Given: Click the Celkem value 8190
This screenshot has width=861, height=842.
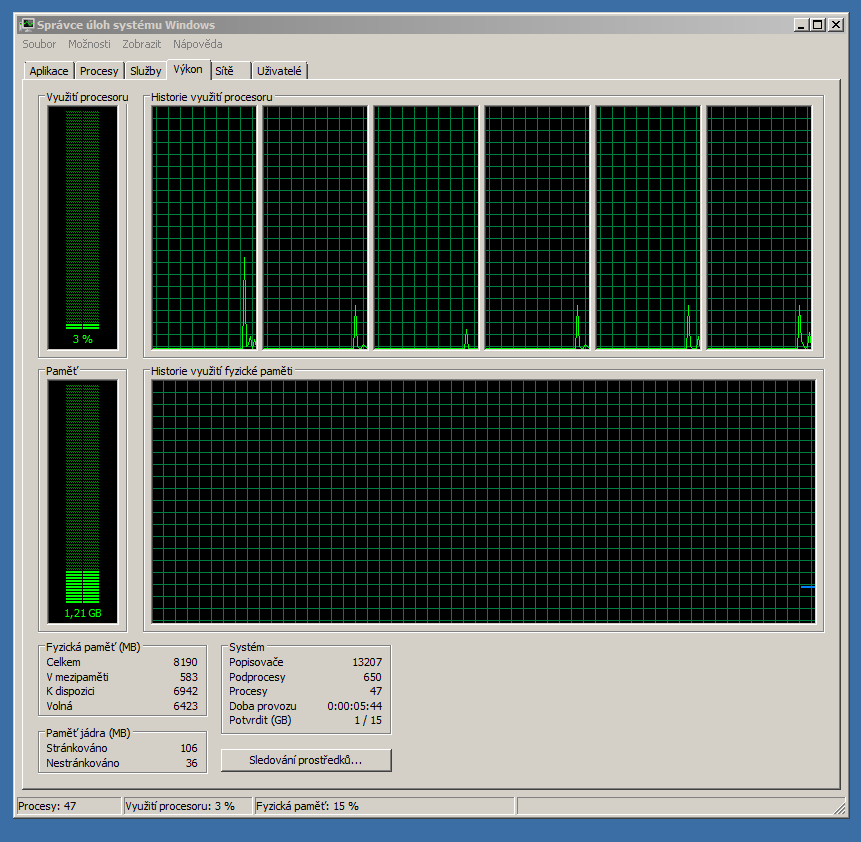Looking at the screenshot, I should (185, 662).
